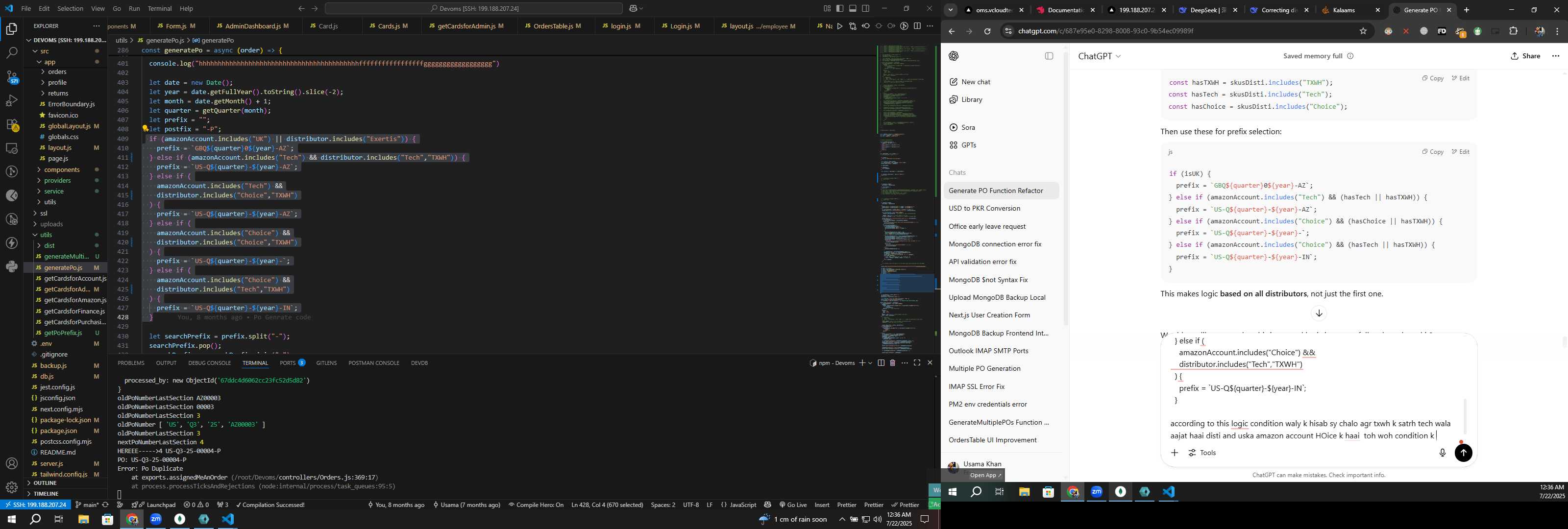Image resolution: width=1568 pixels, height=529 pixels.
Task: Expand the uploads folder in Explorer
Action: 36,224
